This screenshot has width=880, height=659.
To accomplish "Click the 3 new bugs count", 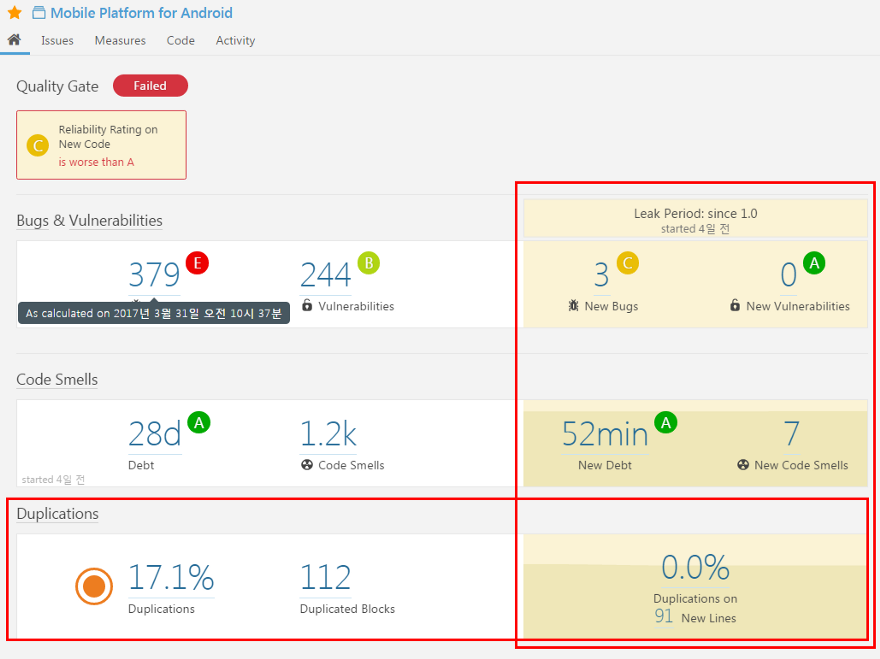I will click(x=602, y=275).
